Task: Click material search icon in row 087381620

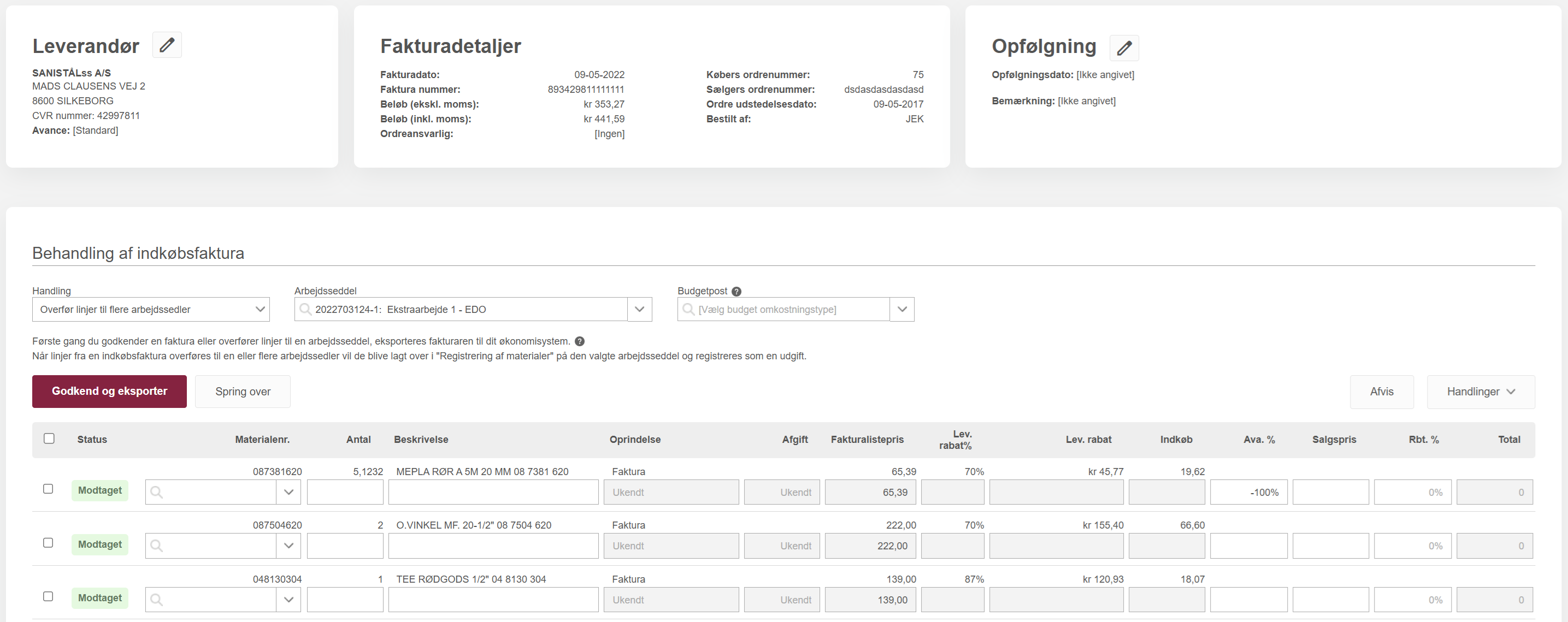Action: click(x=156, y=493)
